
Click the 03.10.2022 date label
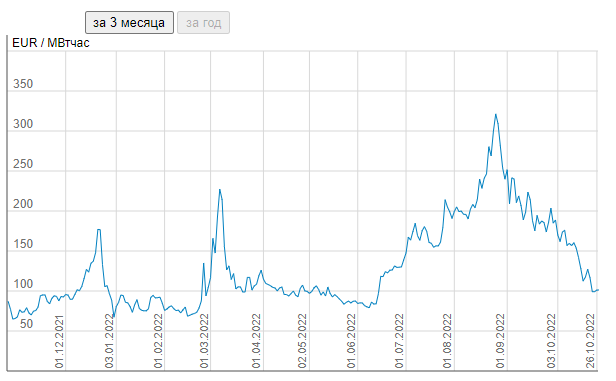pos(551,342)
